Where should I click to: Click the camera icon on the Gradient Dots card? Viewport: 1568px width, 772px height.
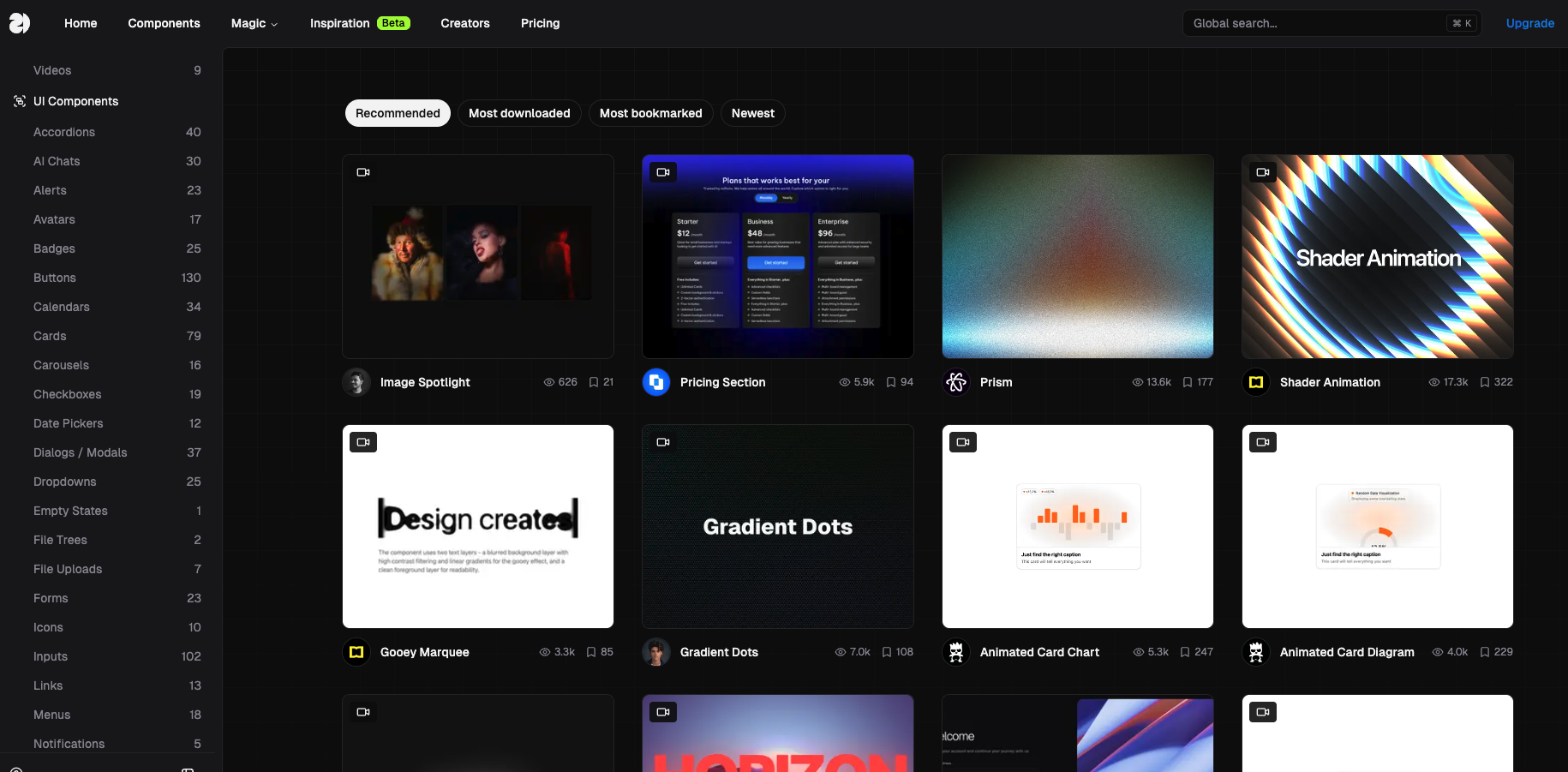coord(662,441)
